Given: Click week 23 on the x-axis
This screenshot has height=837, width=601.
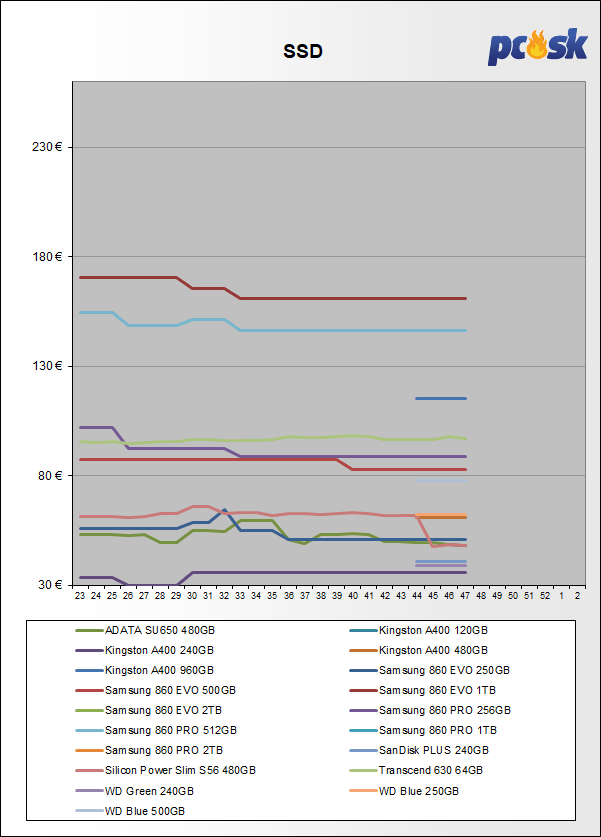Looking at the screenshot, I should 80,595.
